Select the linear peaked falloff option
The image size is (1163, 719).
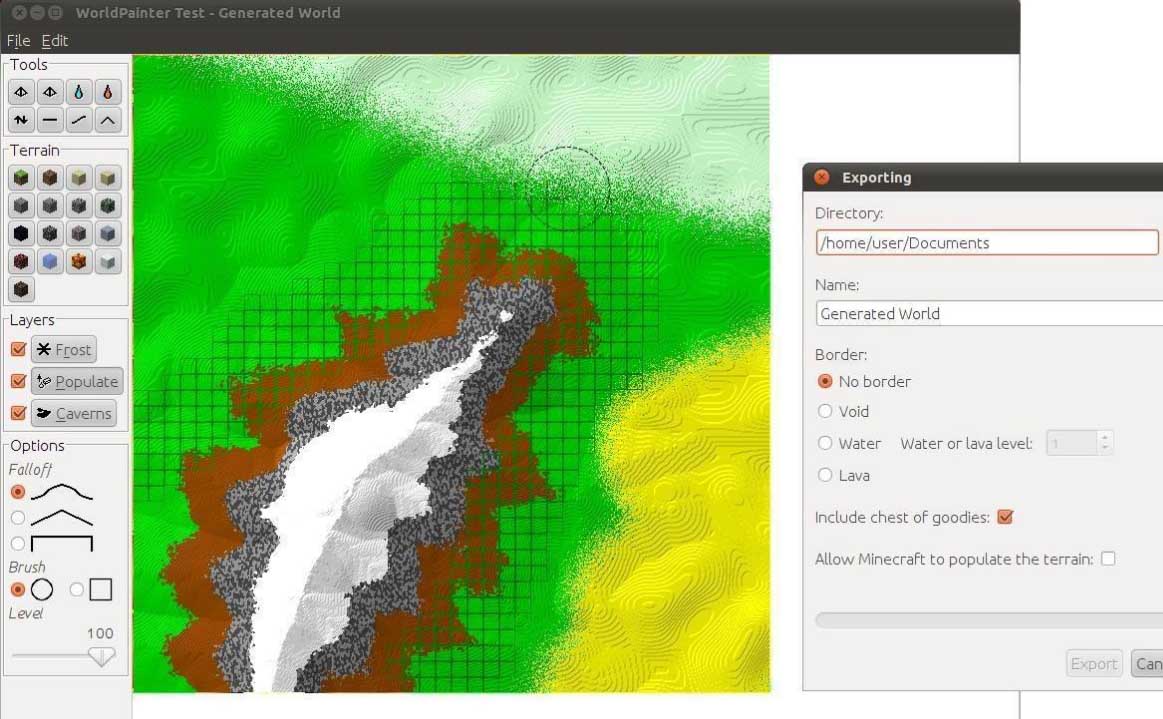(x=18, y=517)
